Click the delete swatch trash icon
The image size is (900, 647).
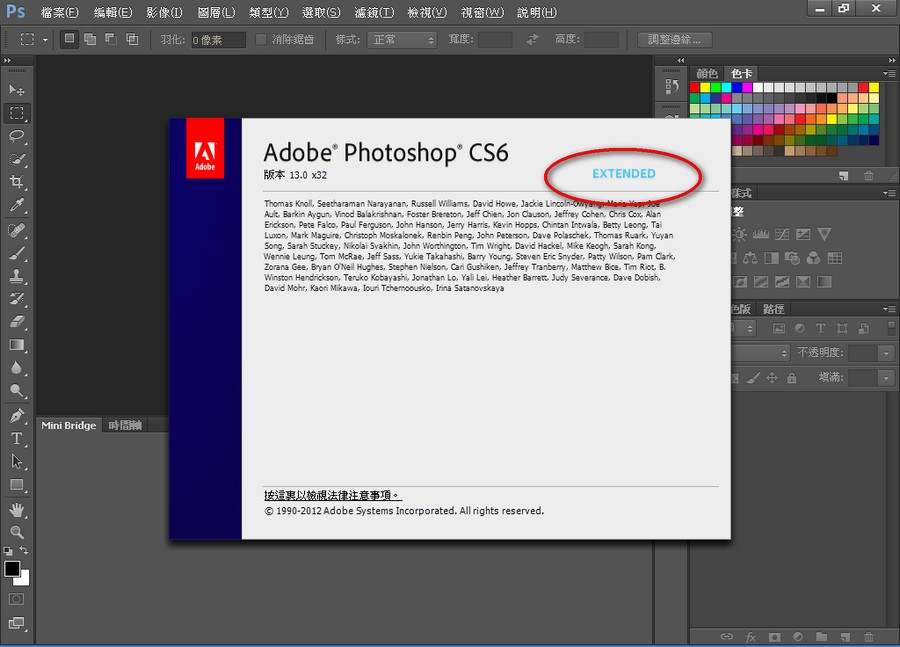pos(868,176)
